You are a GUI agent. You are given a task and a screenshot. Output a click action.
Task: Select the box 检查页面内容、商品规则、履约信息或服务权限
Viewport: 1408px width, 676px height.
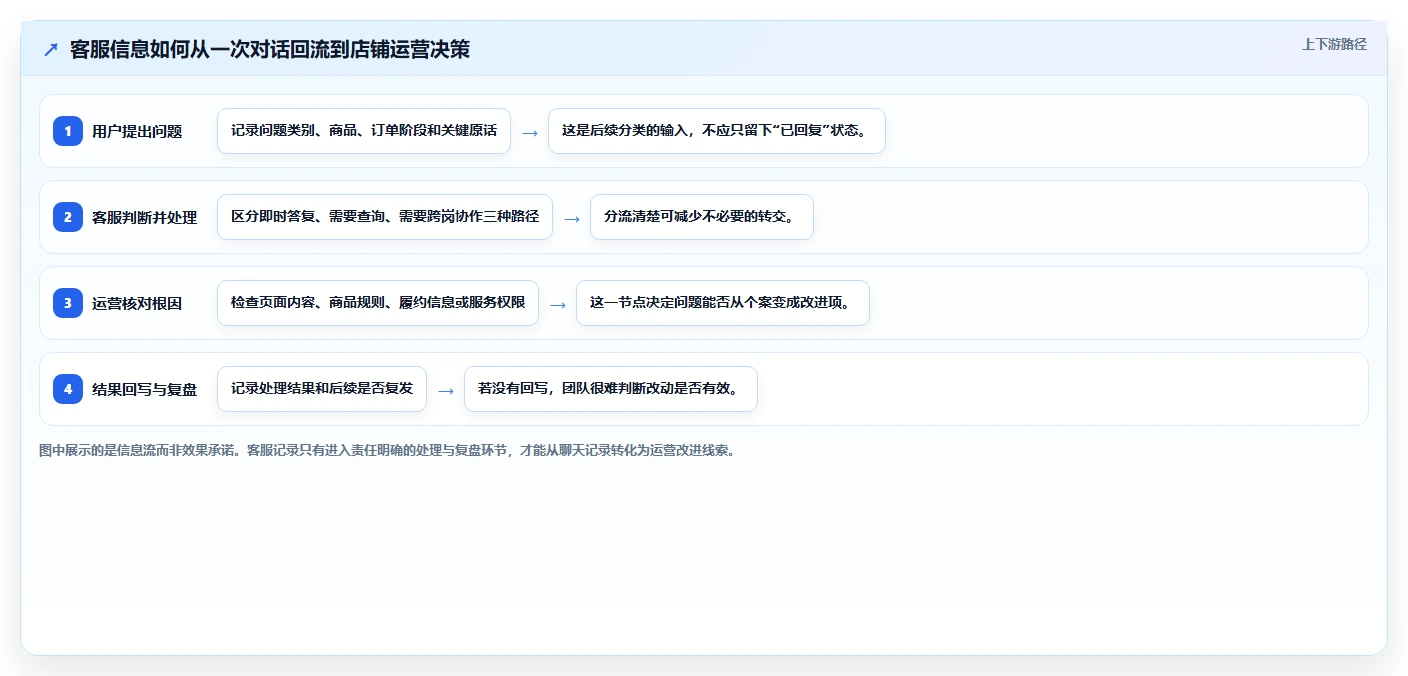tap(378, 303)
